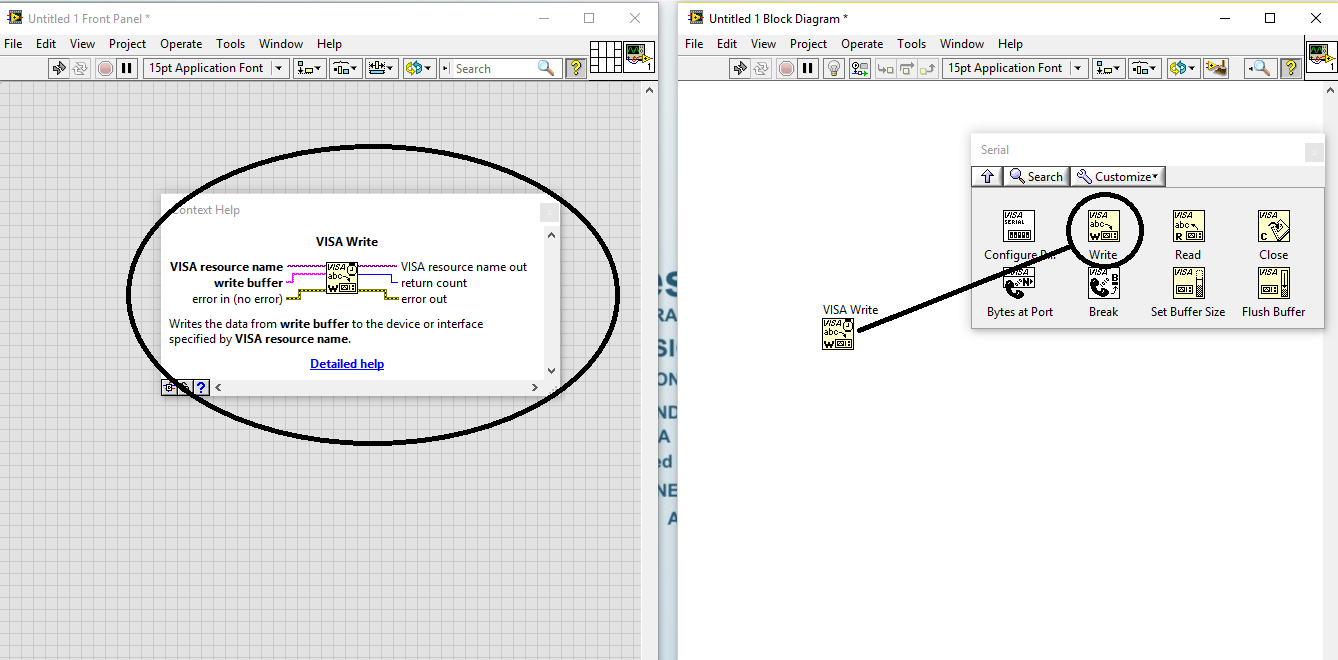
Task: Open Window menu in Front Panel window
Action: point(281,44)
